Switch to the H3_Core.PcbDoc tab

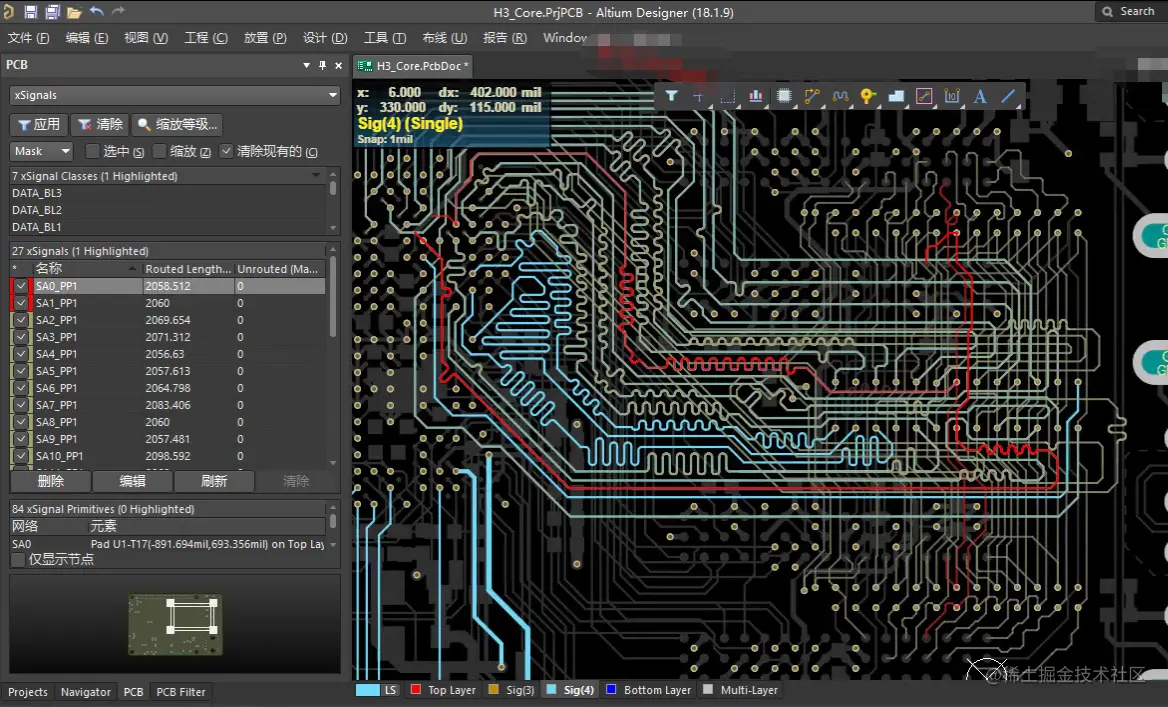pyautogui.click(x=413, y=66)
